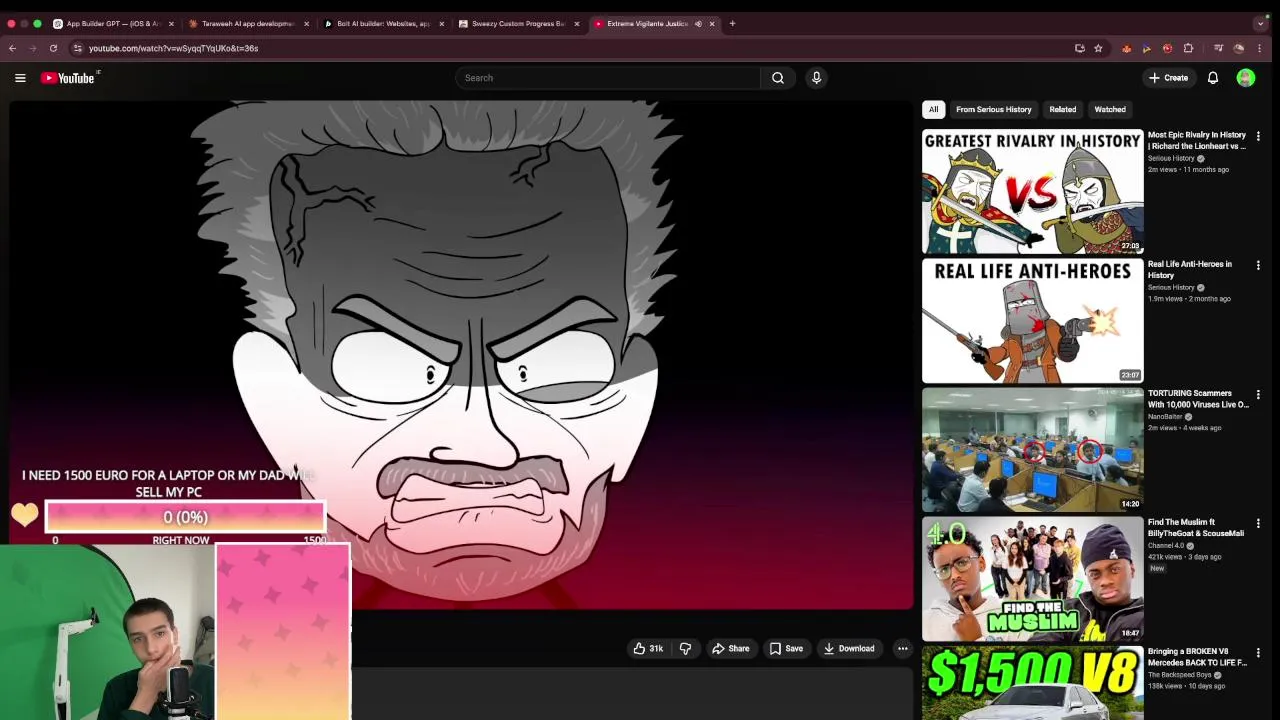Screen dimensions: 1280x720
Task: Save the video to a playlist
Action: coord(785,649)
